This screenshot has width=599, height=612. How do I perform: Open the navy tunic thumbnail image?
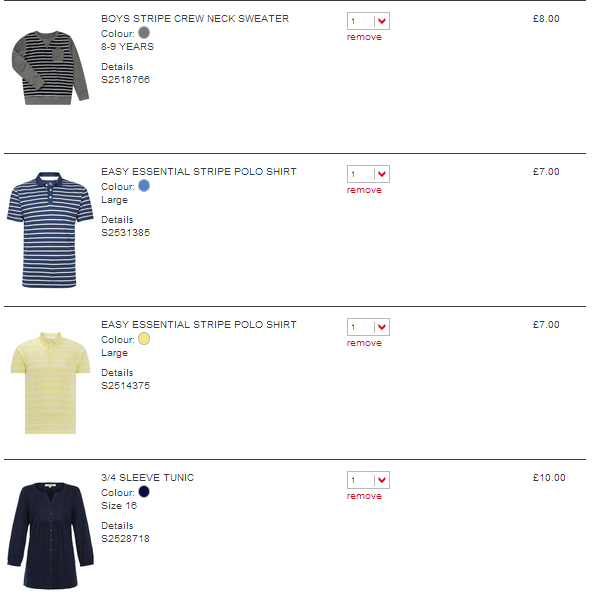pyautogui.click(x=50, y=536)
